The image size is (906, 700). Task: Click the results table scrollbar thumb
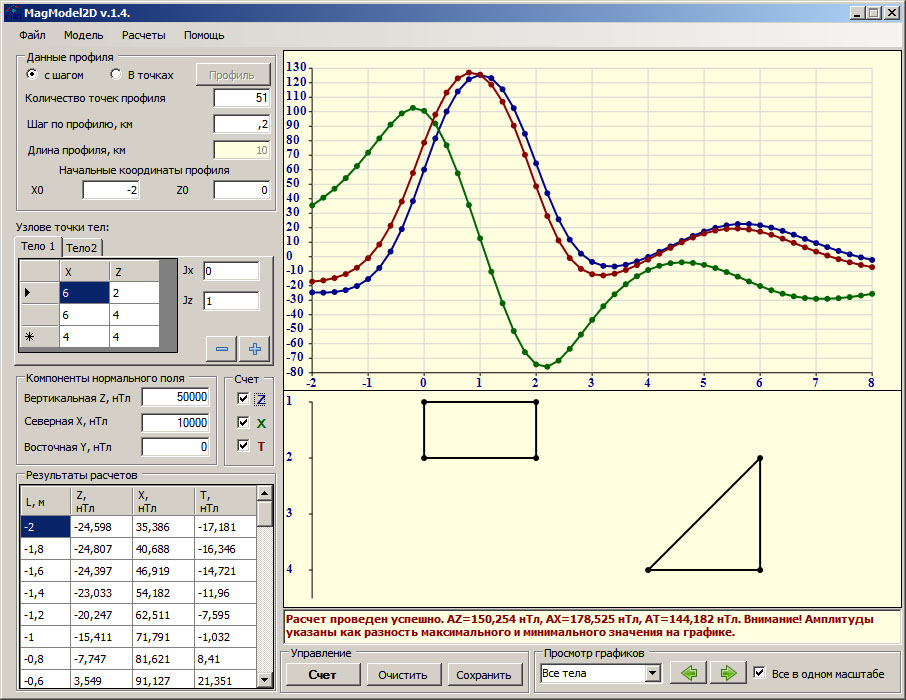point(265,514)
